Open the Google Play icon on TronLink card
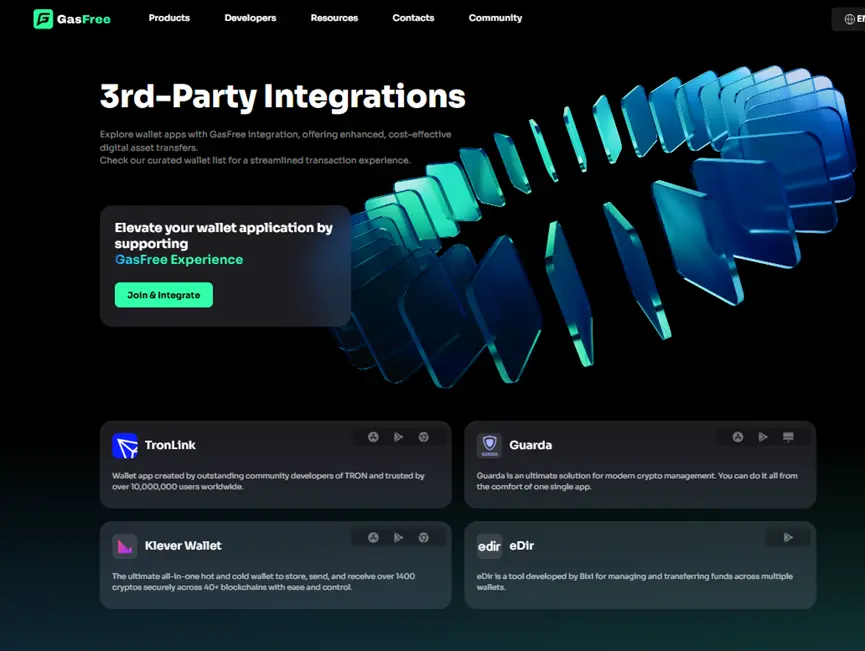Viewport: 865px width, 651px height. pyautogui.click(x=398, y=437)
